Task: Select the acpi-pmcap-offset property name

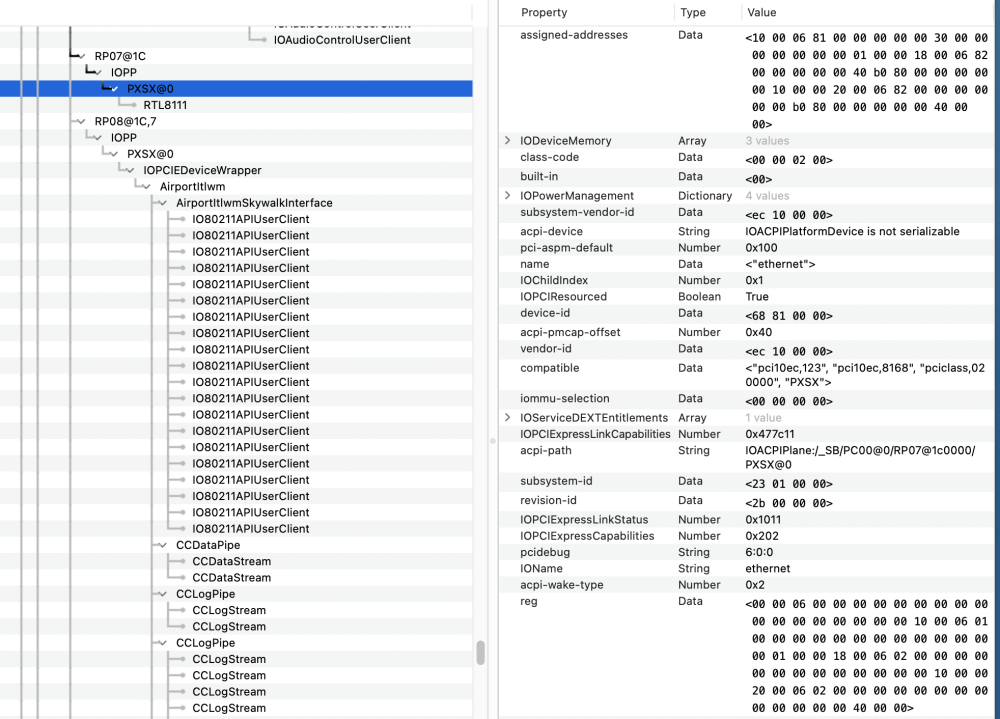Action: click(x=569, y=332)
